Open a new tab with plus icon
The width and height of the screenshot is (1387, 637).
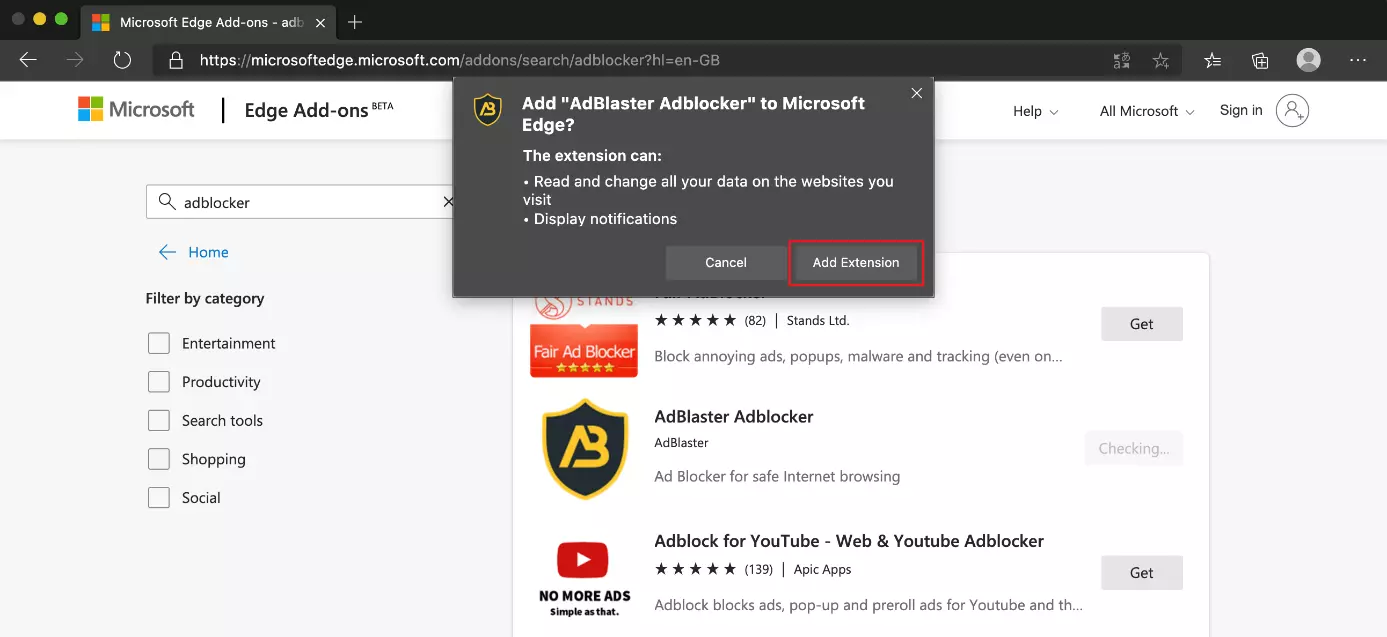pyautogui.click(x=355, y=22)
